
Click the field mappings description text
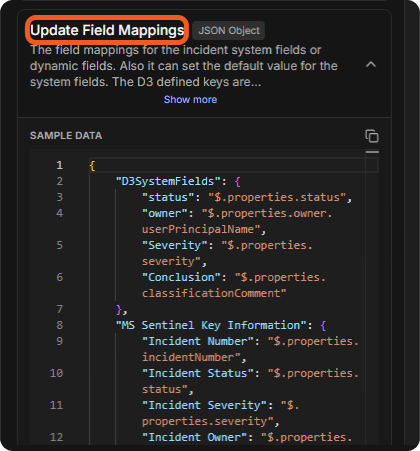click(x=184, y=66)
